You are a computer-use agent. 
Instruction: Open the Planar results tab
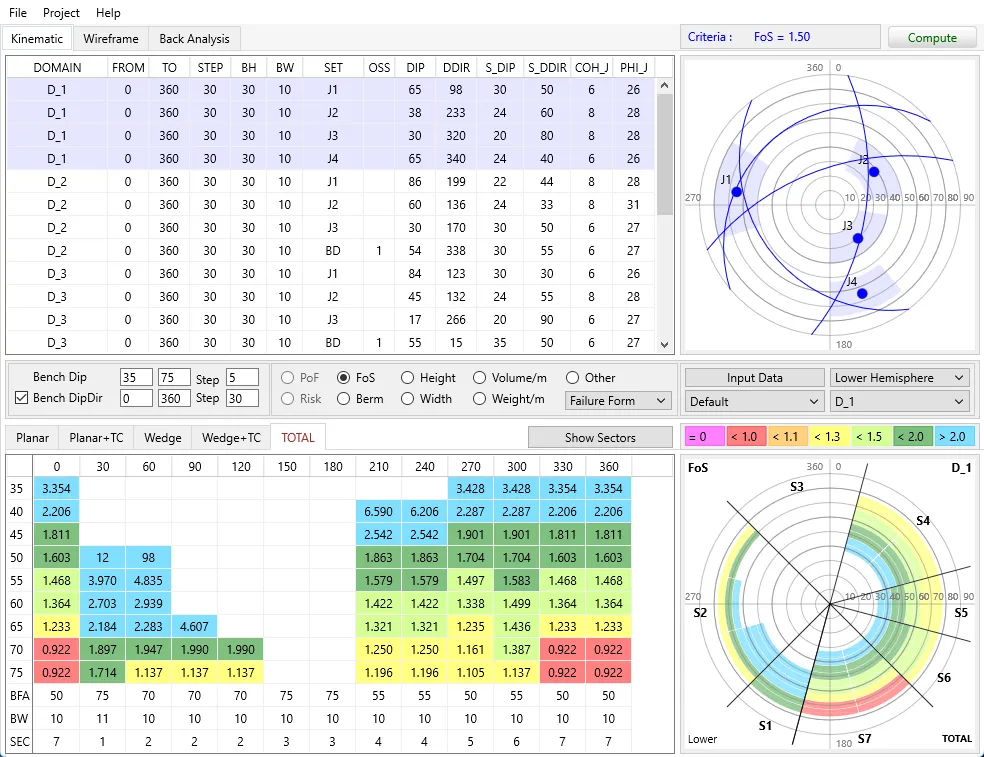point(32,438)
